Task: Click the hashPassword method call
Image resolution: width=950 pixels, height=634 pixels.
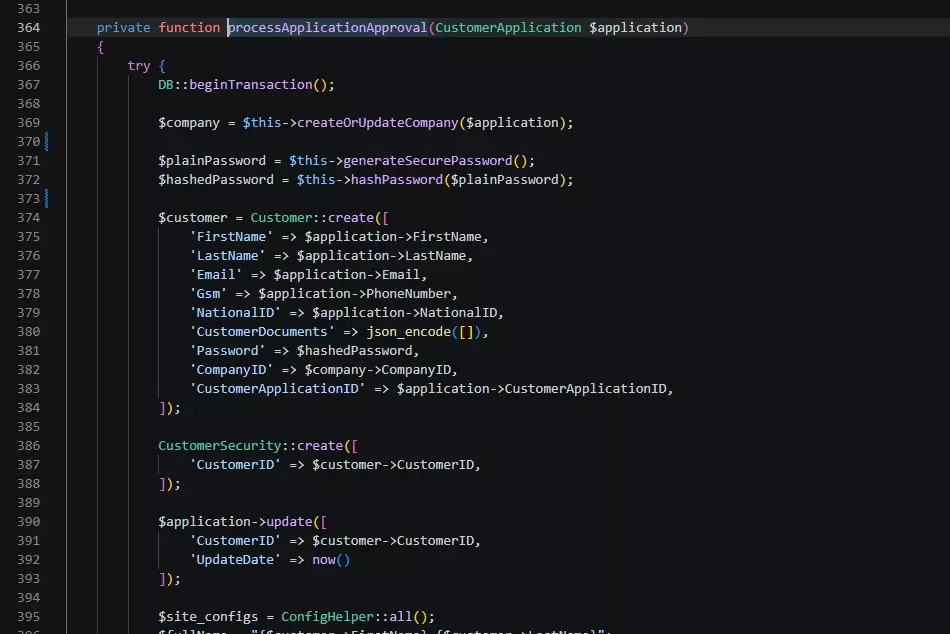Action: point(397,179)
